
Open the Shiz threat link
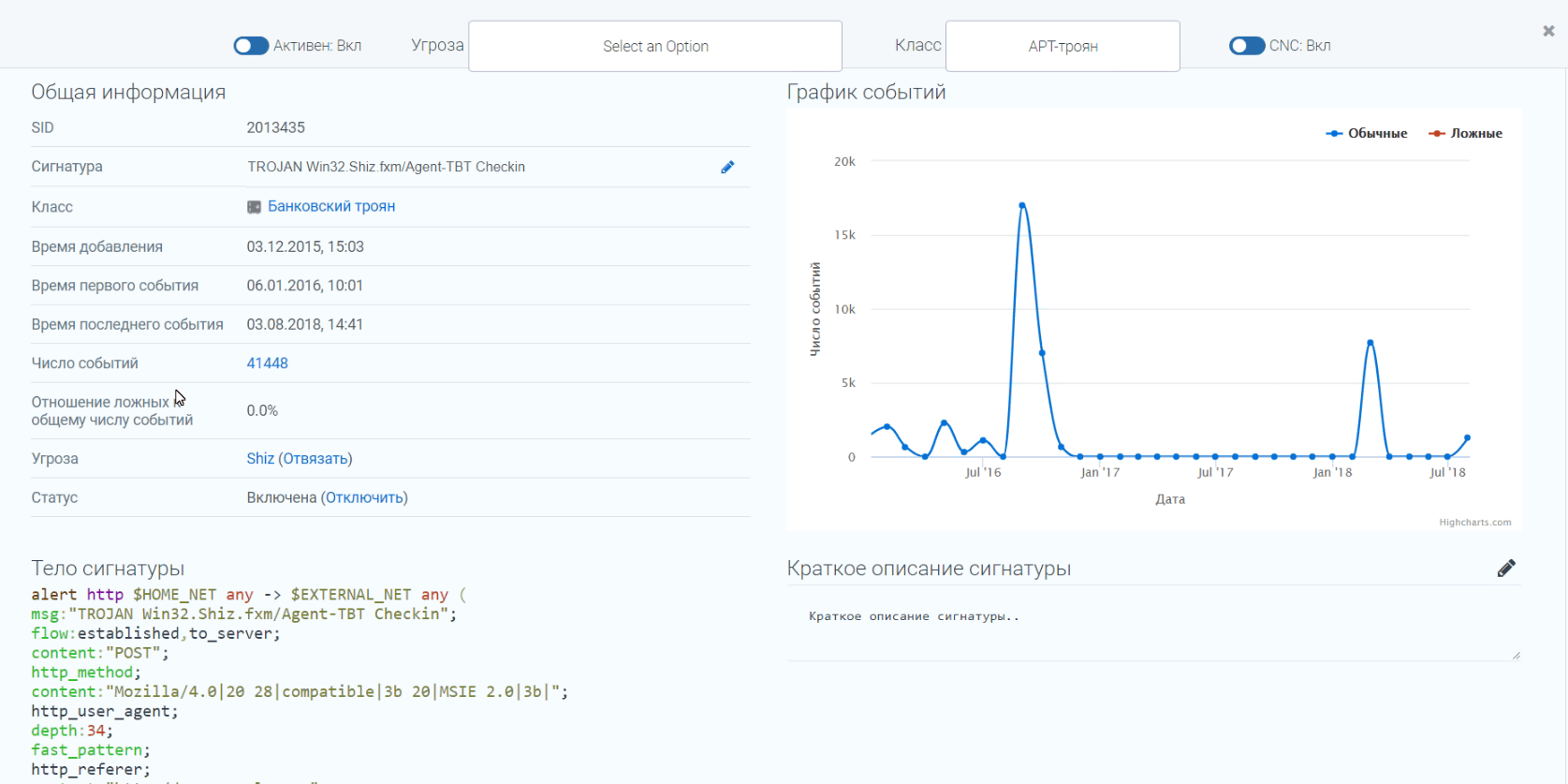click(260, 459)
